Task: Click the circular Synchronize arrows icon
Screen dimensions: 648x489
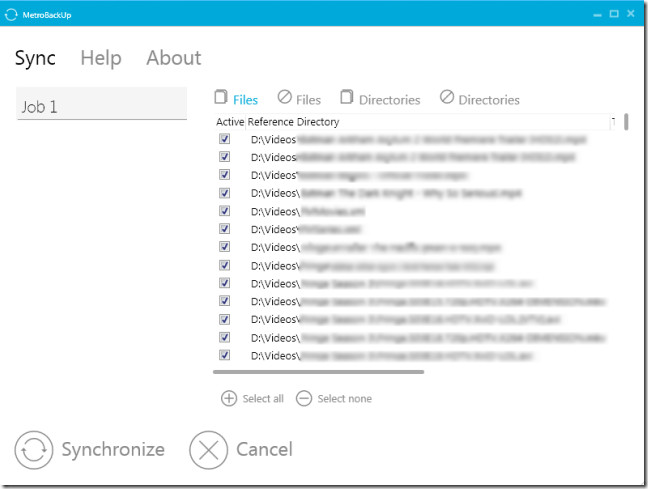Action: (34, 450)
